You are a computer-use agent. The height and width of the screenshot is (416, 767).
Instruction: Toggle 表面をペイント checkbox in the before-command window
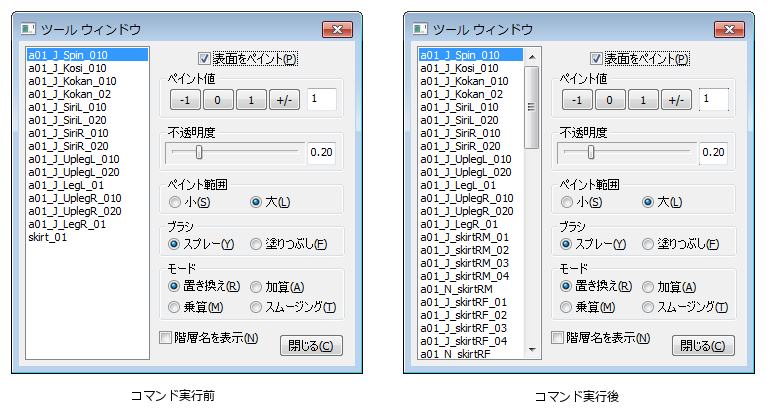click(x=205, y=59)
